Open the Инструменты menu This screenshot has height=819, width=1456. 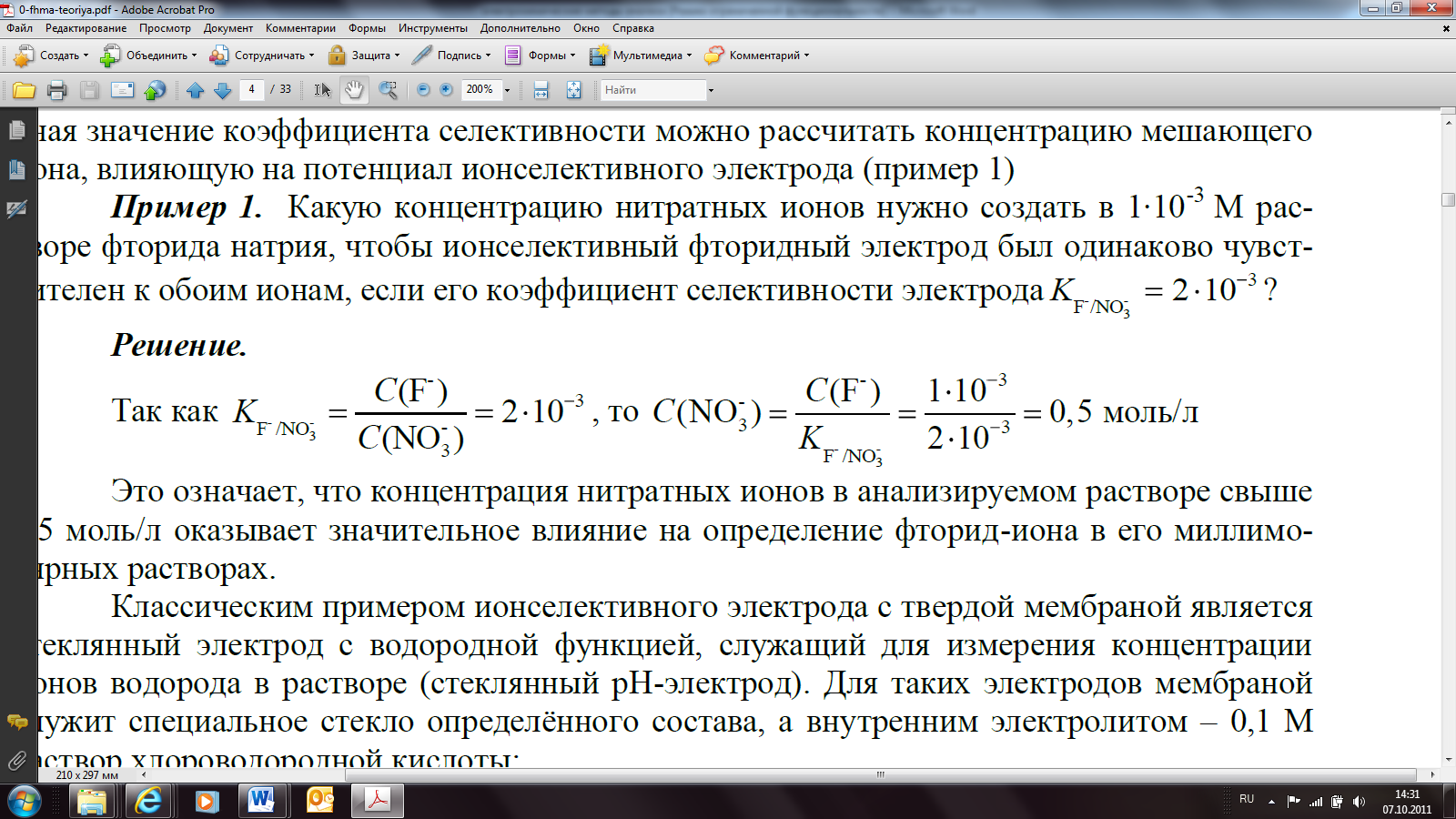click(433, 28)
